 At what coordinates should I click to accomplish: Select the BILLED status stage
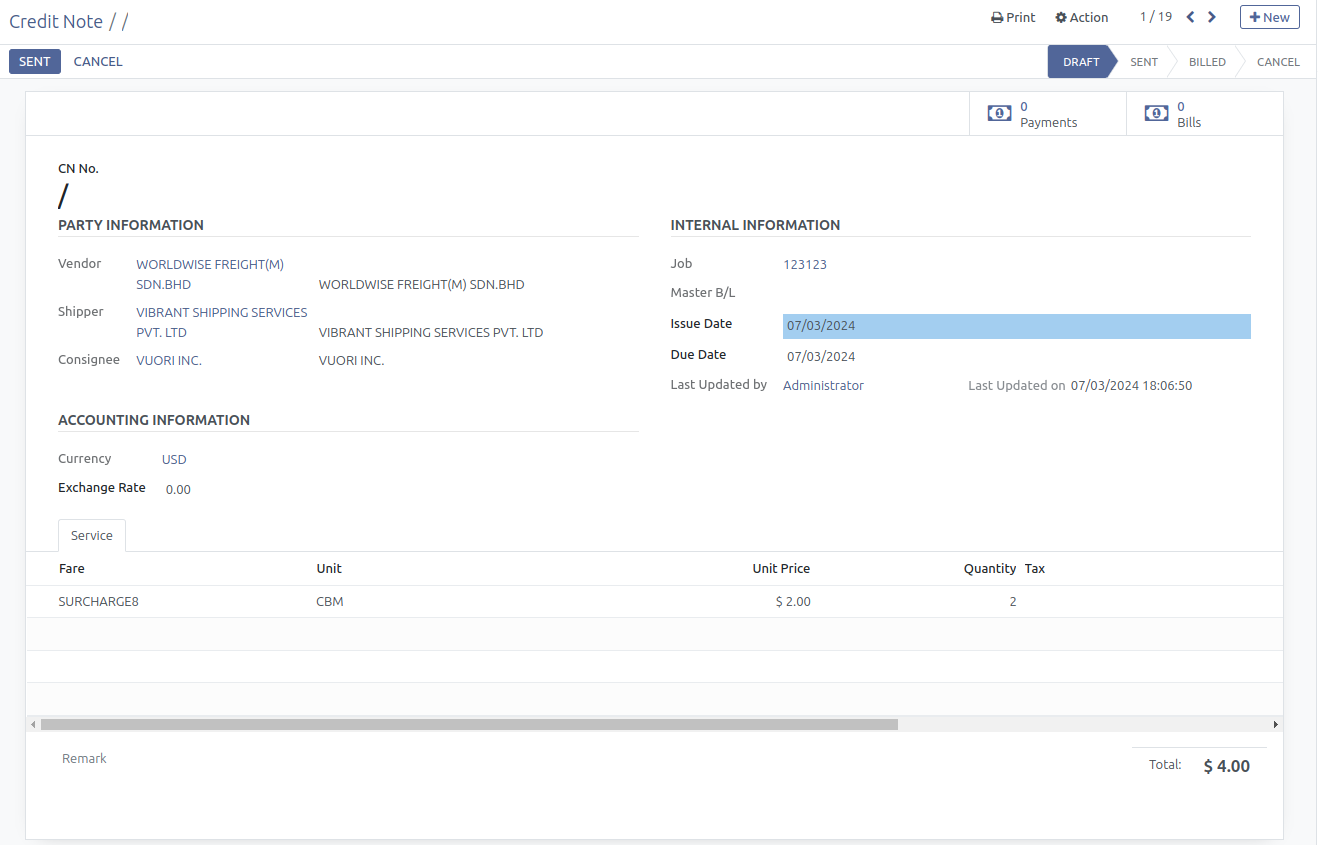pyautogui.click(x=1206, y=62)
